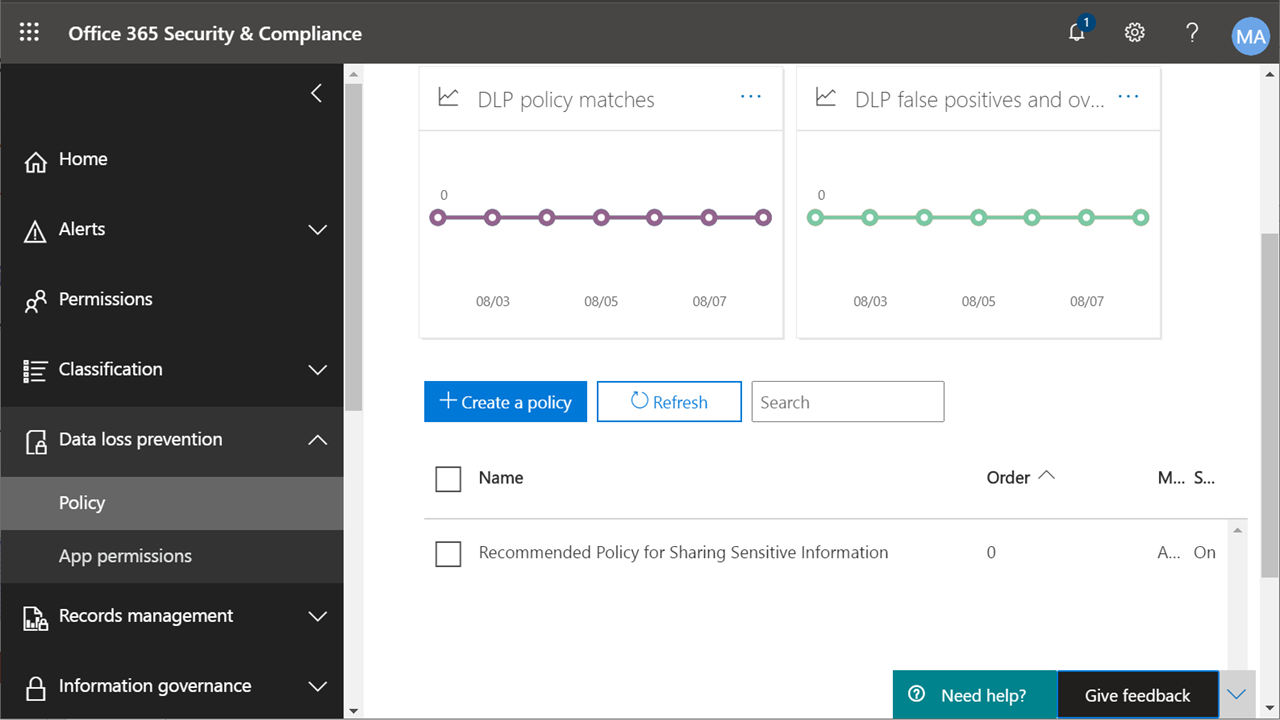Open the app launcher waffle icon

30,33
